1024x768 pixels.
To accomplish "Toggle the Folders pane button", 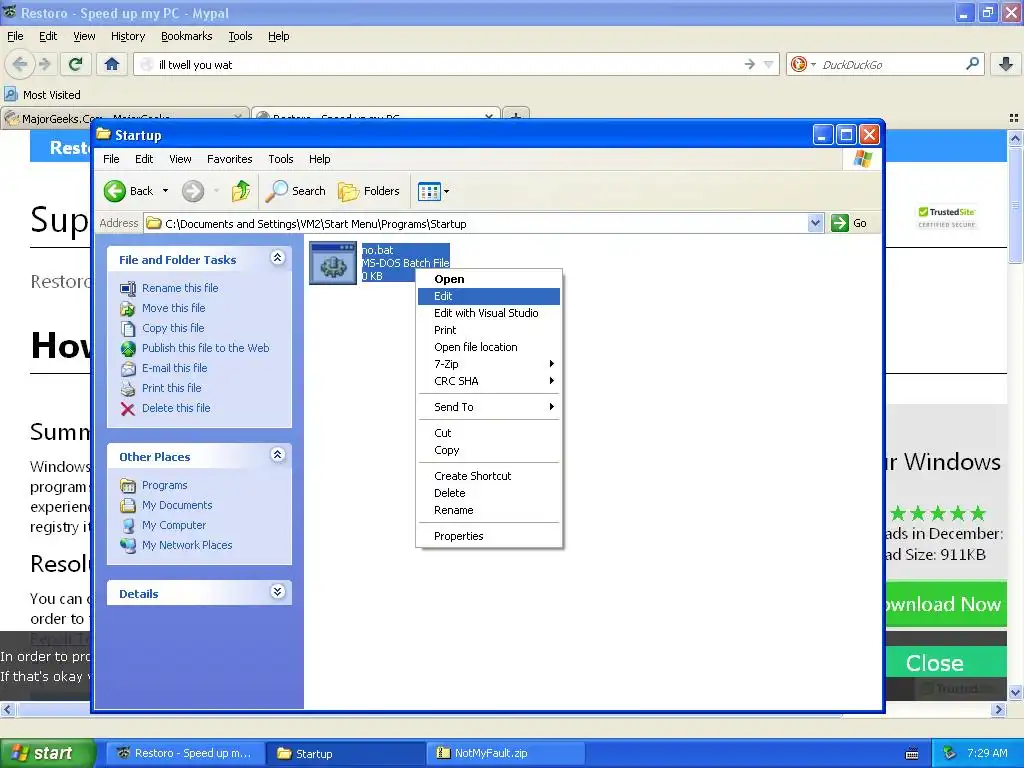I will (369, 191).
